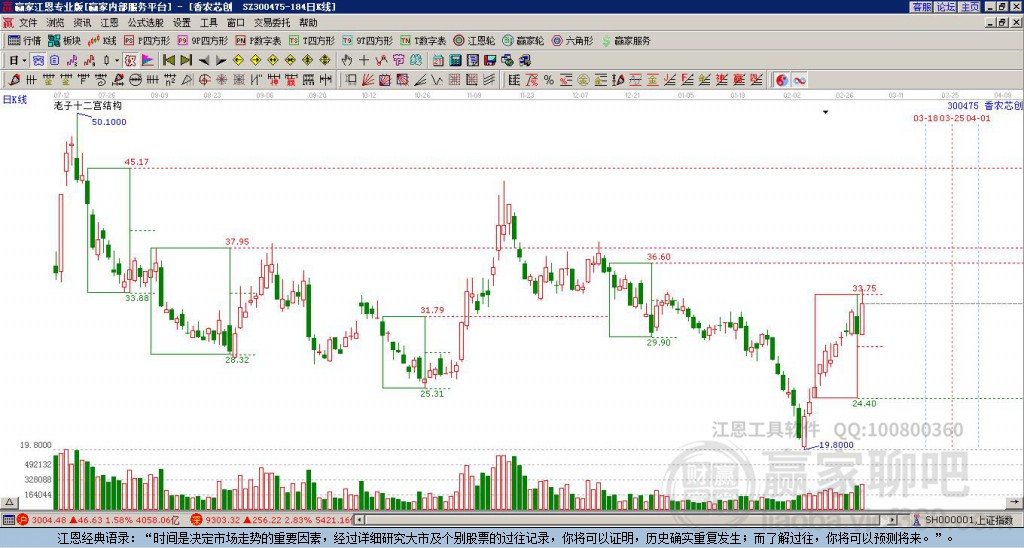Open the 9P四方形 tool
The width and height of the screenshot is (1024, 548).
coord(202,40)
